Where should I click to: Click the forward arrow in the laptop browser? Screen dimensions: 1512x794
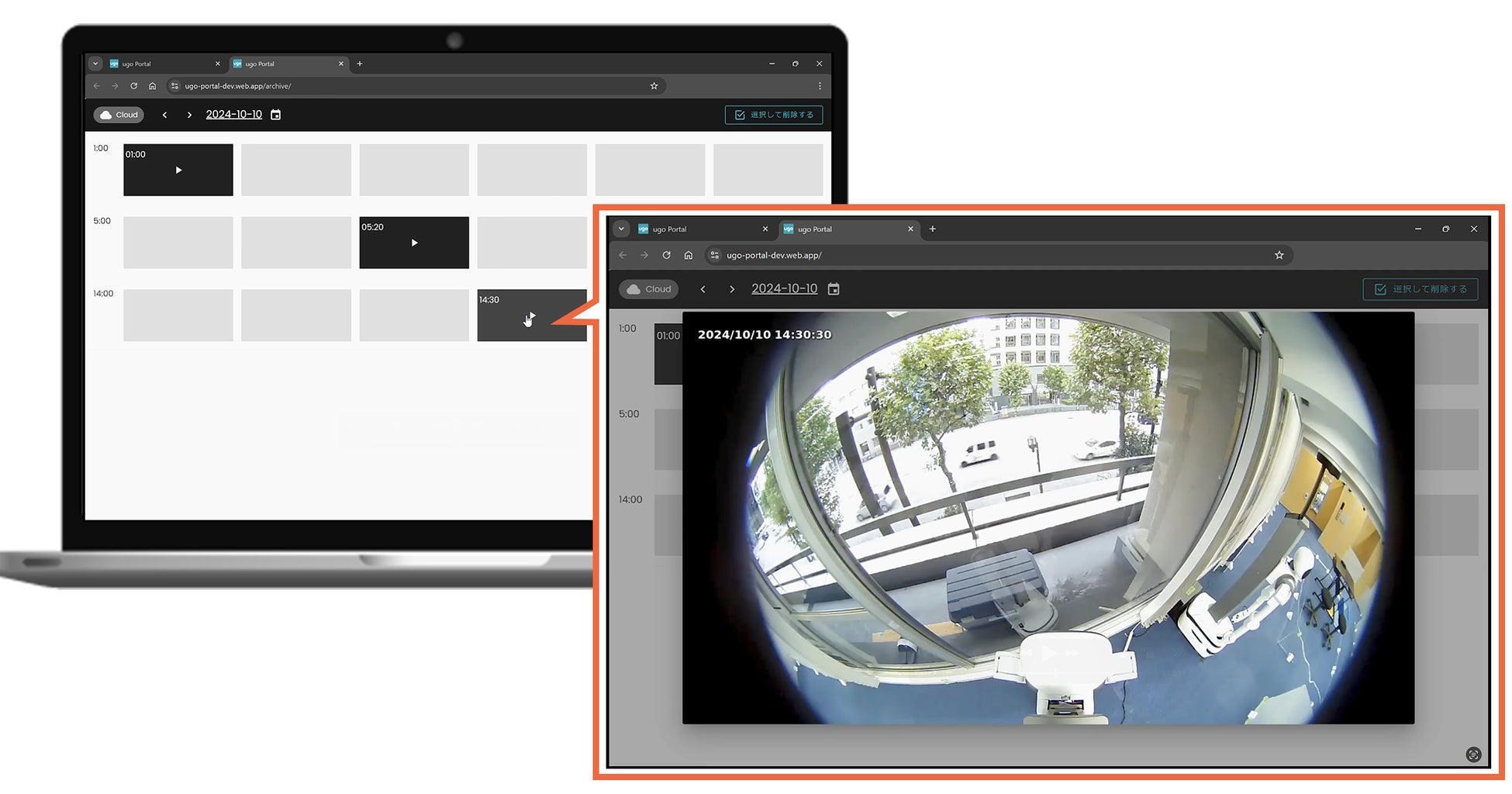[115, 86]
